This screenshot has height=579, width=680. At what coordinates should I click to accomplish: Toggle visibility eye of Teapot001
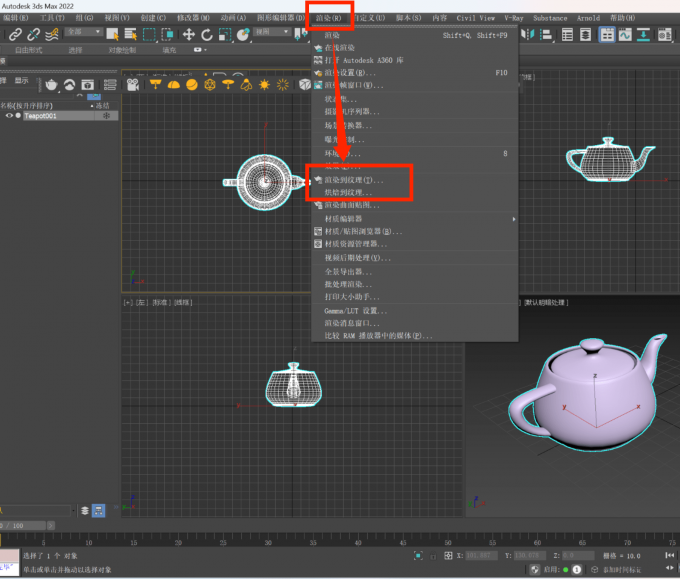tap(9, 115)
